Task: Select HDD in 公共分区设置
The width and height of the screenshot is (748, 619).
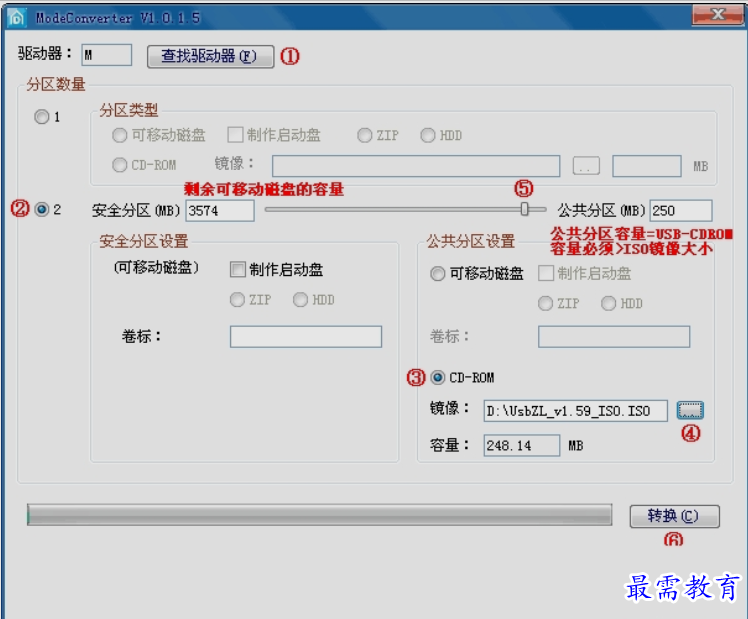Action: pyautogui.click(x=608, y=303)
